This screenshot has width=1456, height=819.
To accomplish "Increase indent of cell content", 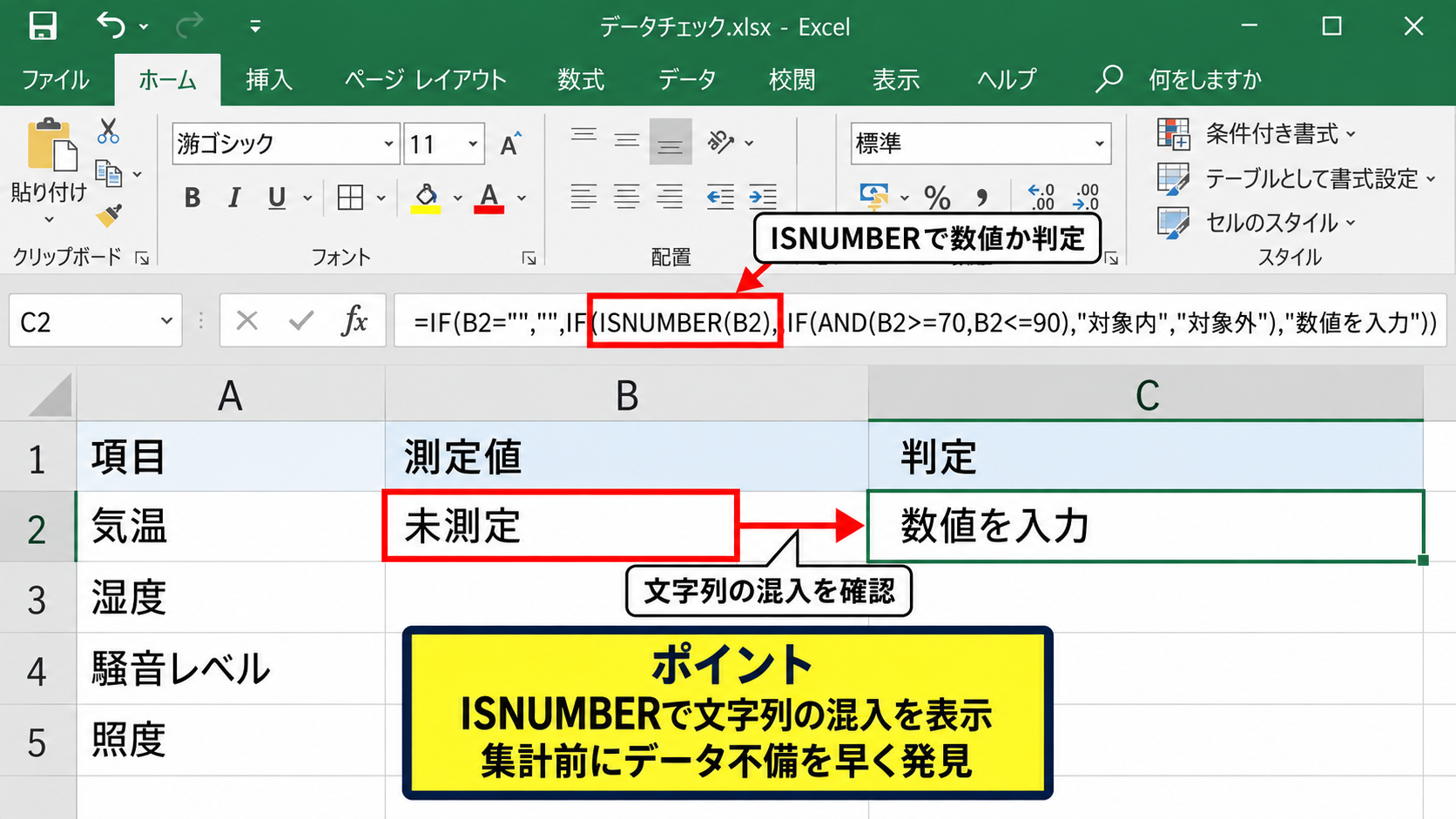I will point(763,197).
